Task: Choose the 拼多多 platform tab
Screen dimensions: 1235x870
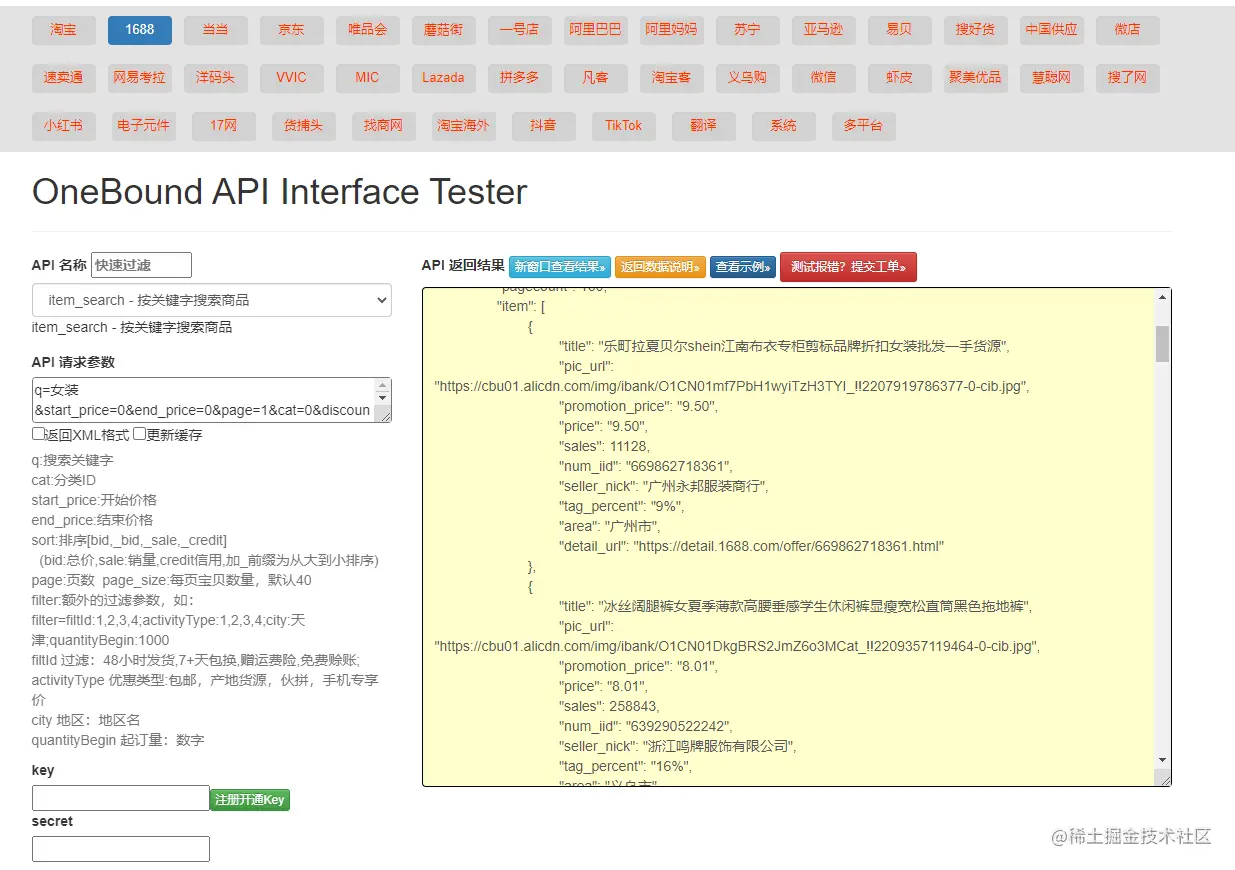Action: [x=520, y=77]
